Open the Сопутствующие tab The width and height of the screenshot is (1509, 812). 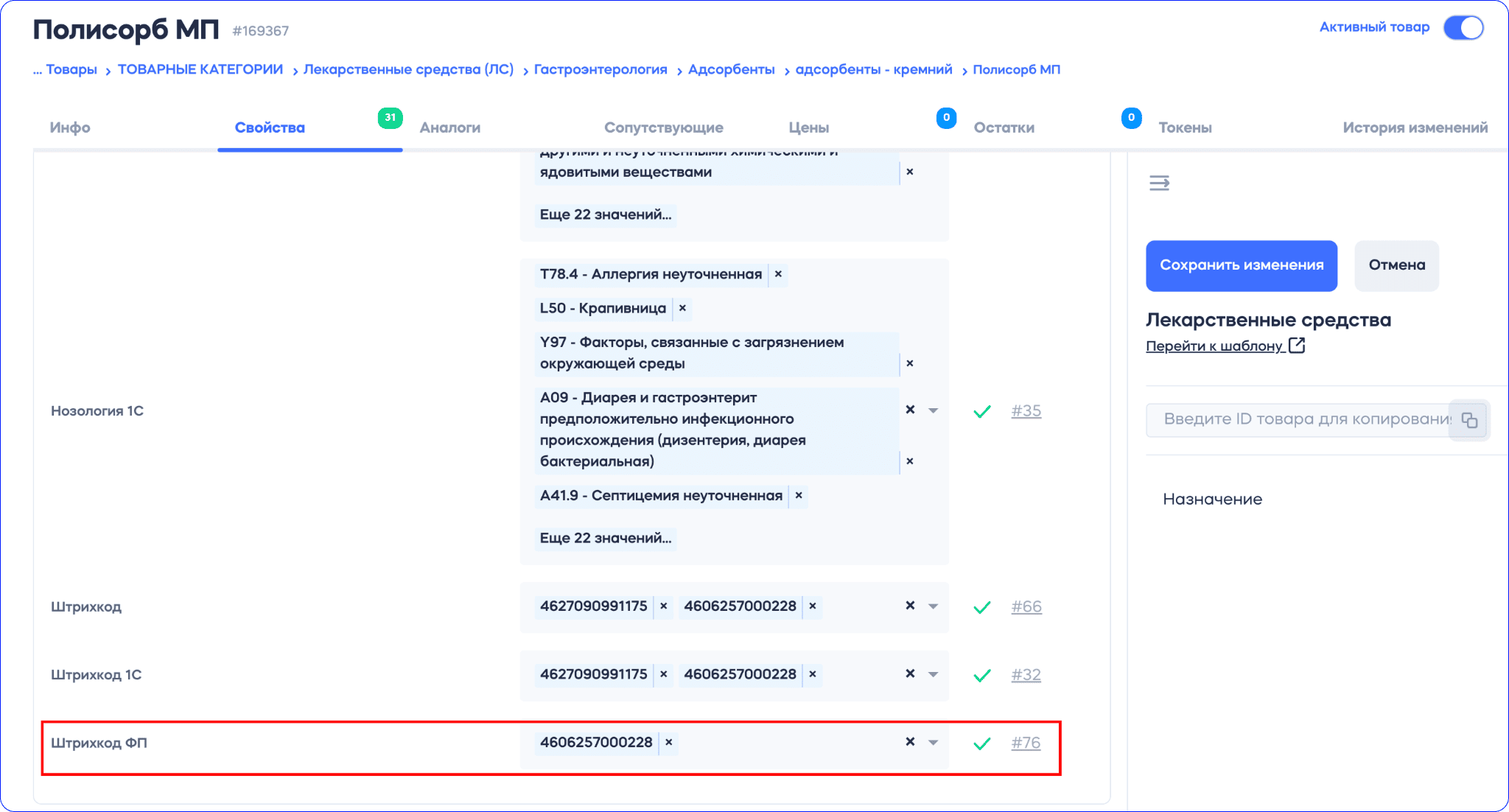coord(664,127)
